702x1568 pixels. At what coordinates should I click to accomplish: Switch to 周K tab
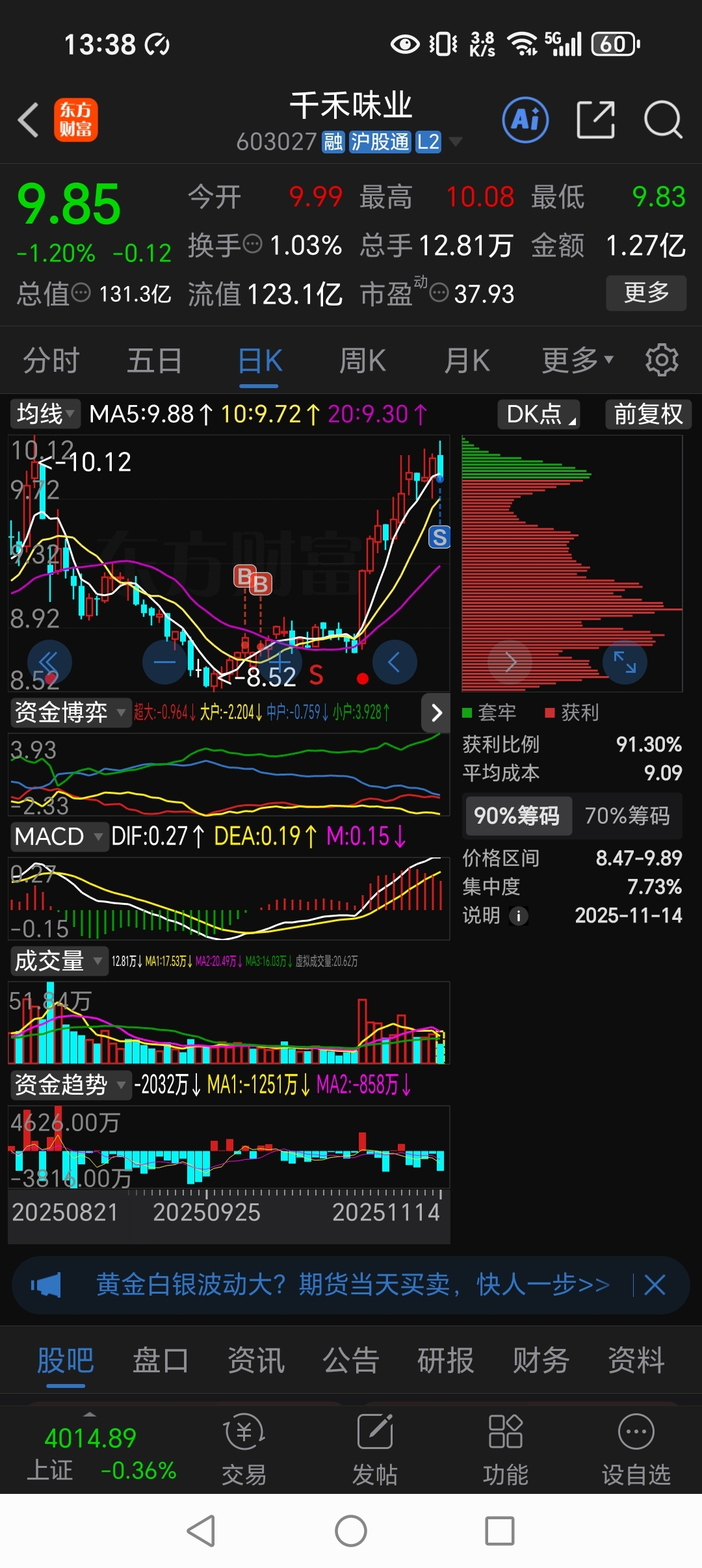point(362,359)
